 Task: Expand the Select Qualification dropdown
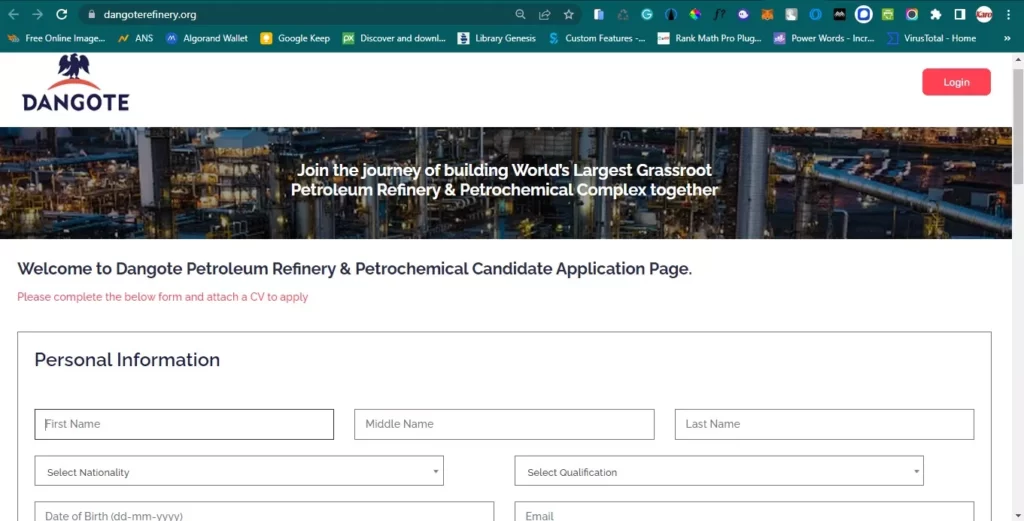[719, 471]
